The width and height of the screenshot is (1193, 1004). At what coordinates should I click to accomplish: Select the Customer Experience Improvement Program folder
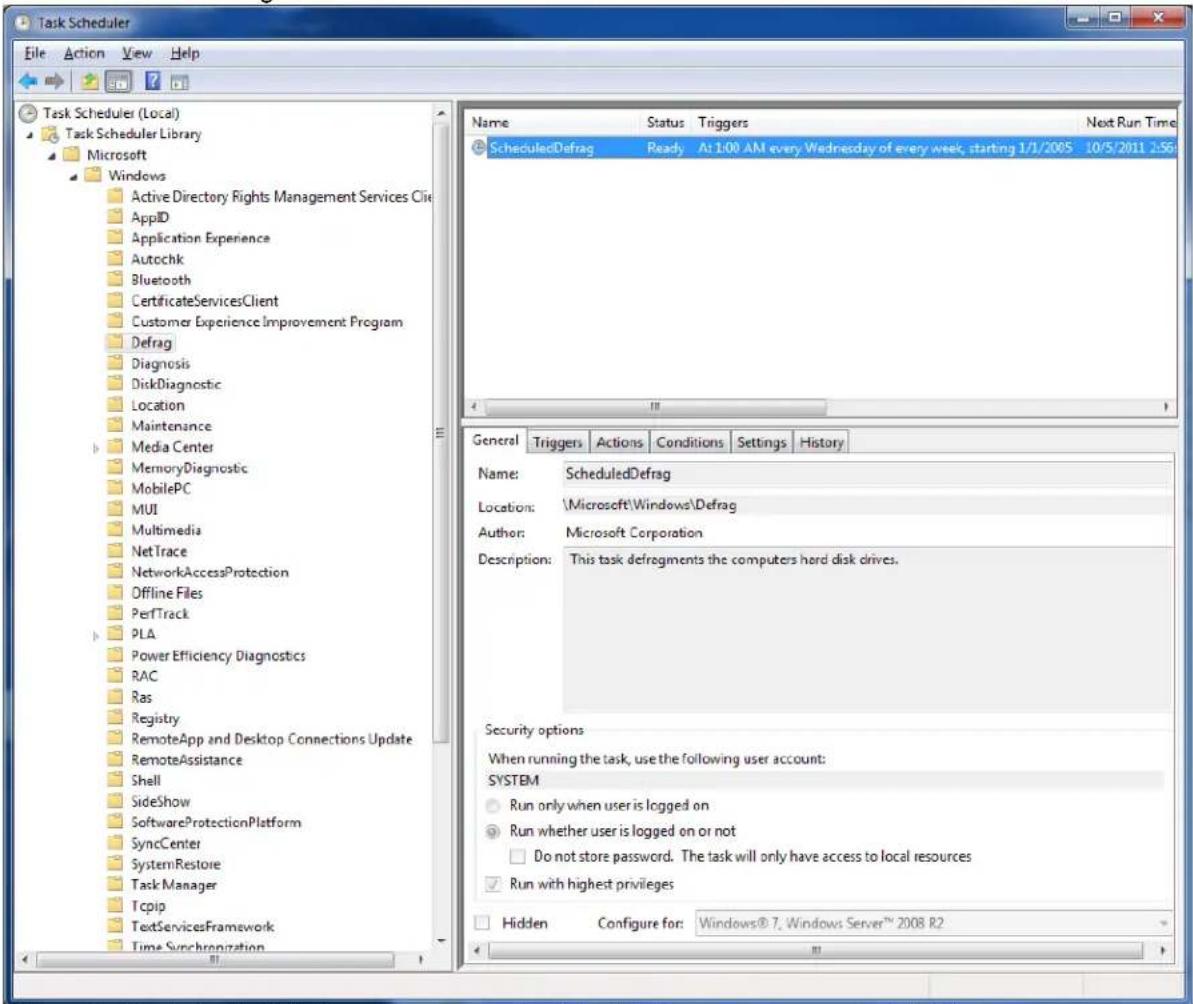click(267, 322)
